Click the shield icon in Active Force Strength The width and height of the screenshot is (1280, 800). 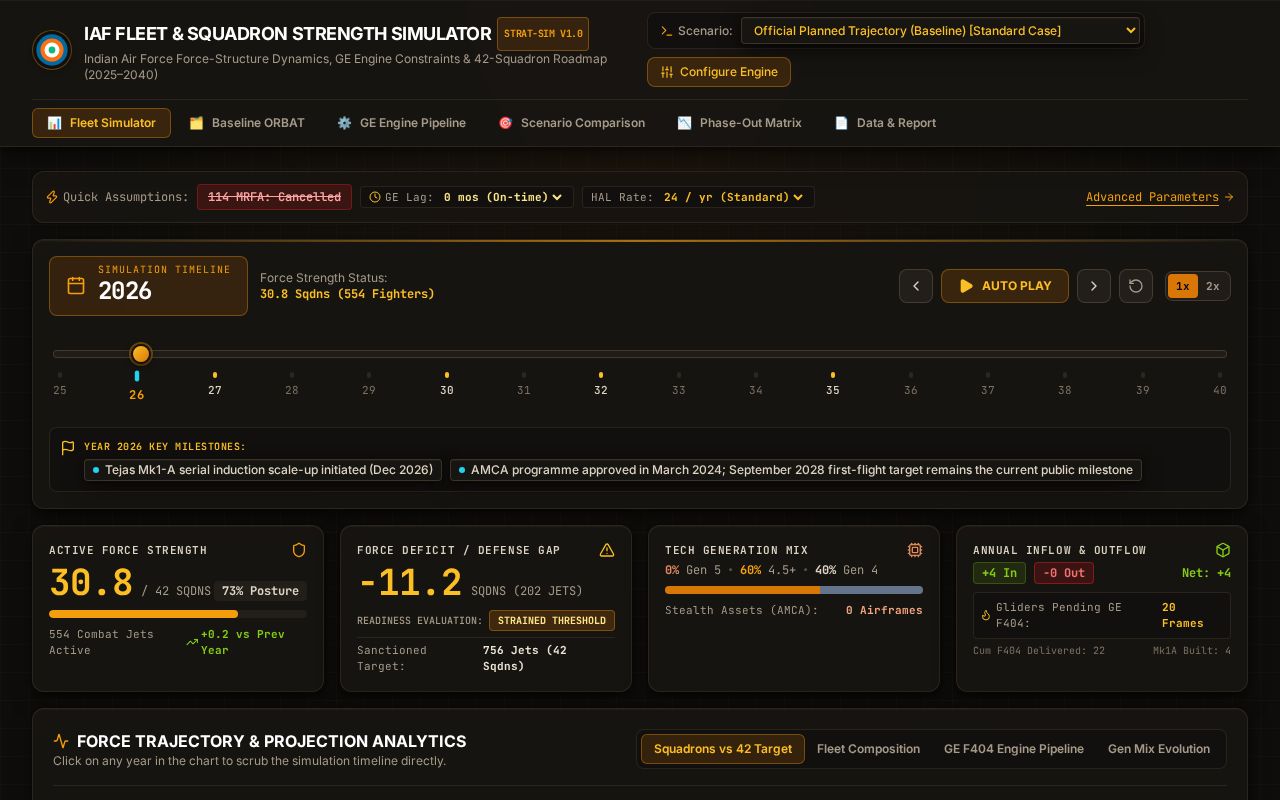coord(299,550)
